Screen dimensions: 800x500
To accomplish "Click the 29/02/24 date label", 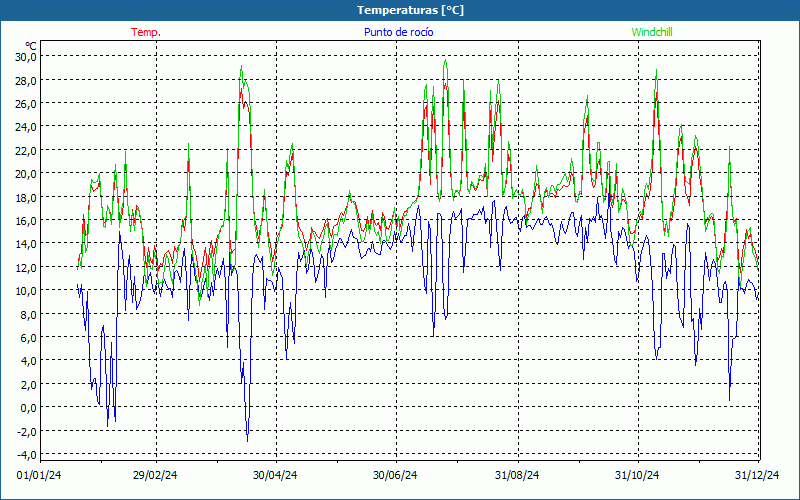I will [x=155, y=475].
